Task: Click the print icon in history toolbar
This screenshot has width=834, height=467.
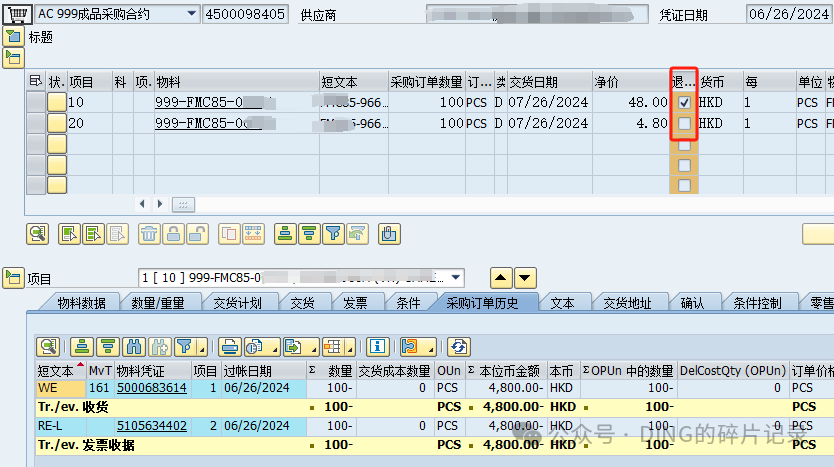Action: pyautogui.click(x=230, y=347)
